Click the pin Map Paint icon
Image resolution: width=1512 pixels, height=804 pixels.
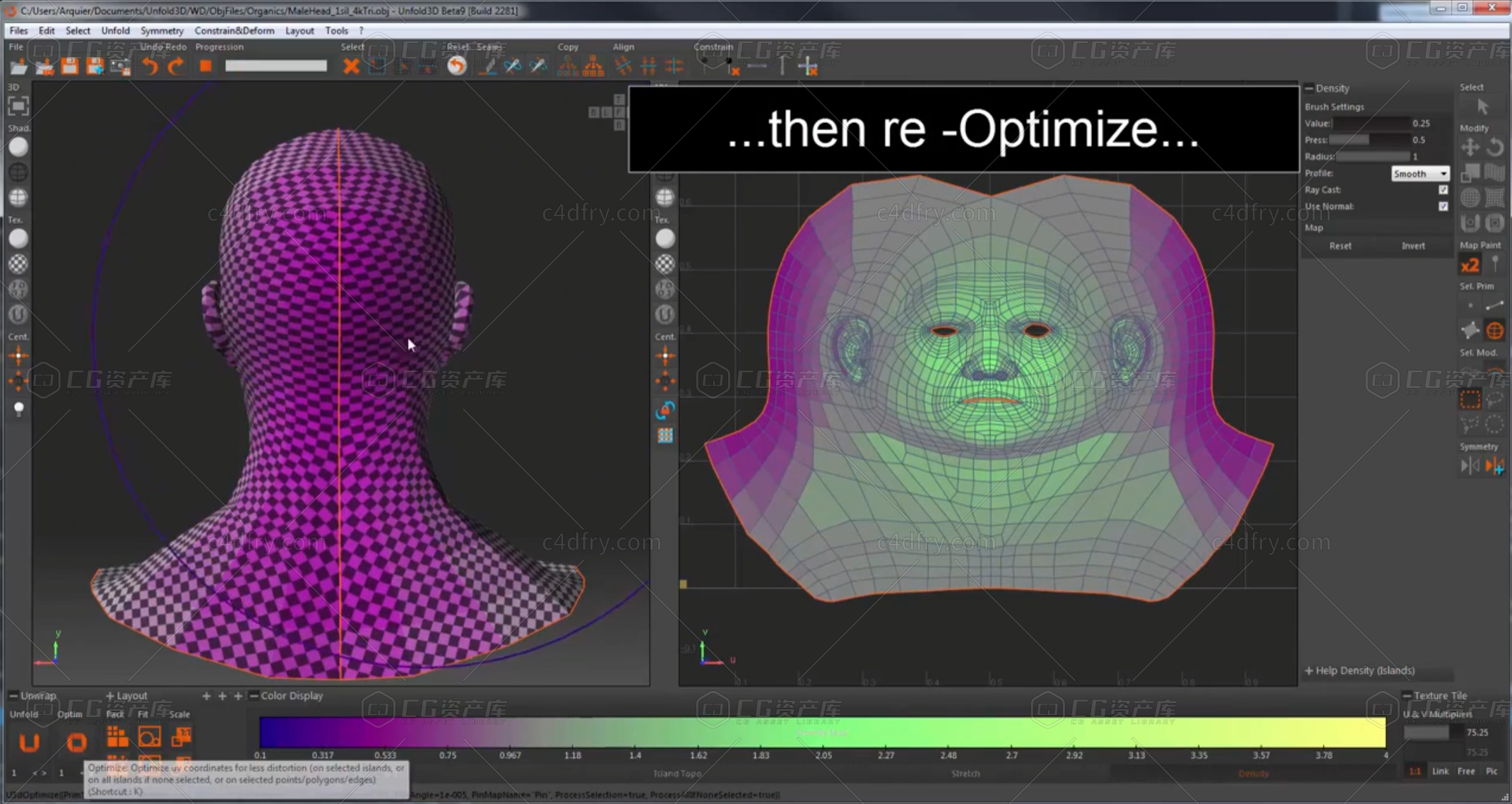1495,265
